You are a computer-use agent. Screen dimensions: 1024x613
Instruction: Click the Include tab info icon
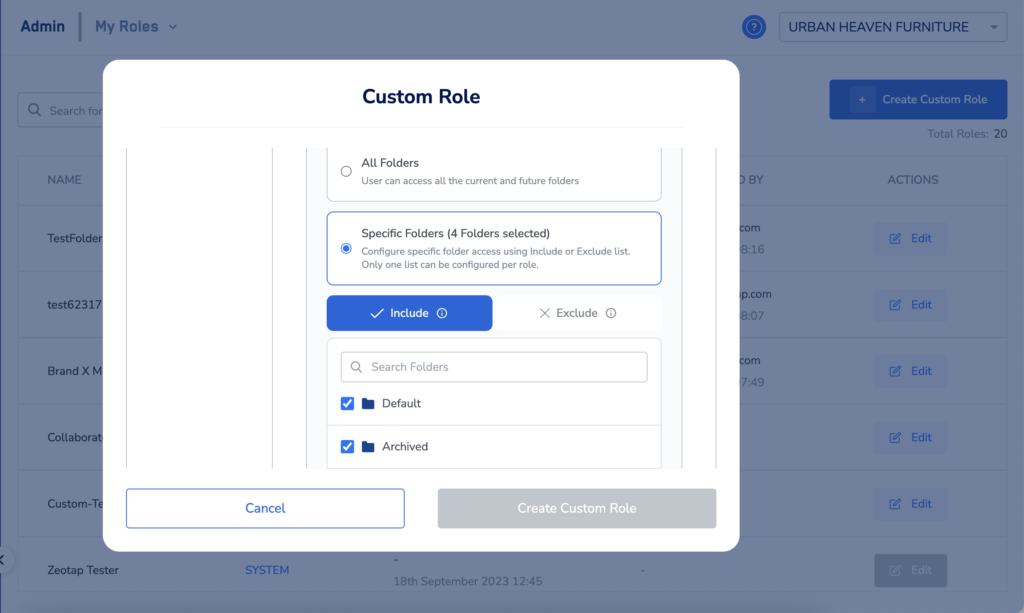pos(442,313)
